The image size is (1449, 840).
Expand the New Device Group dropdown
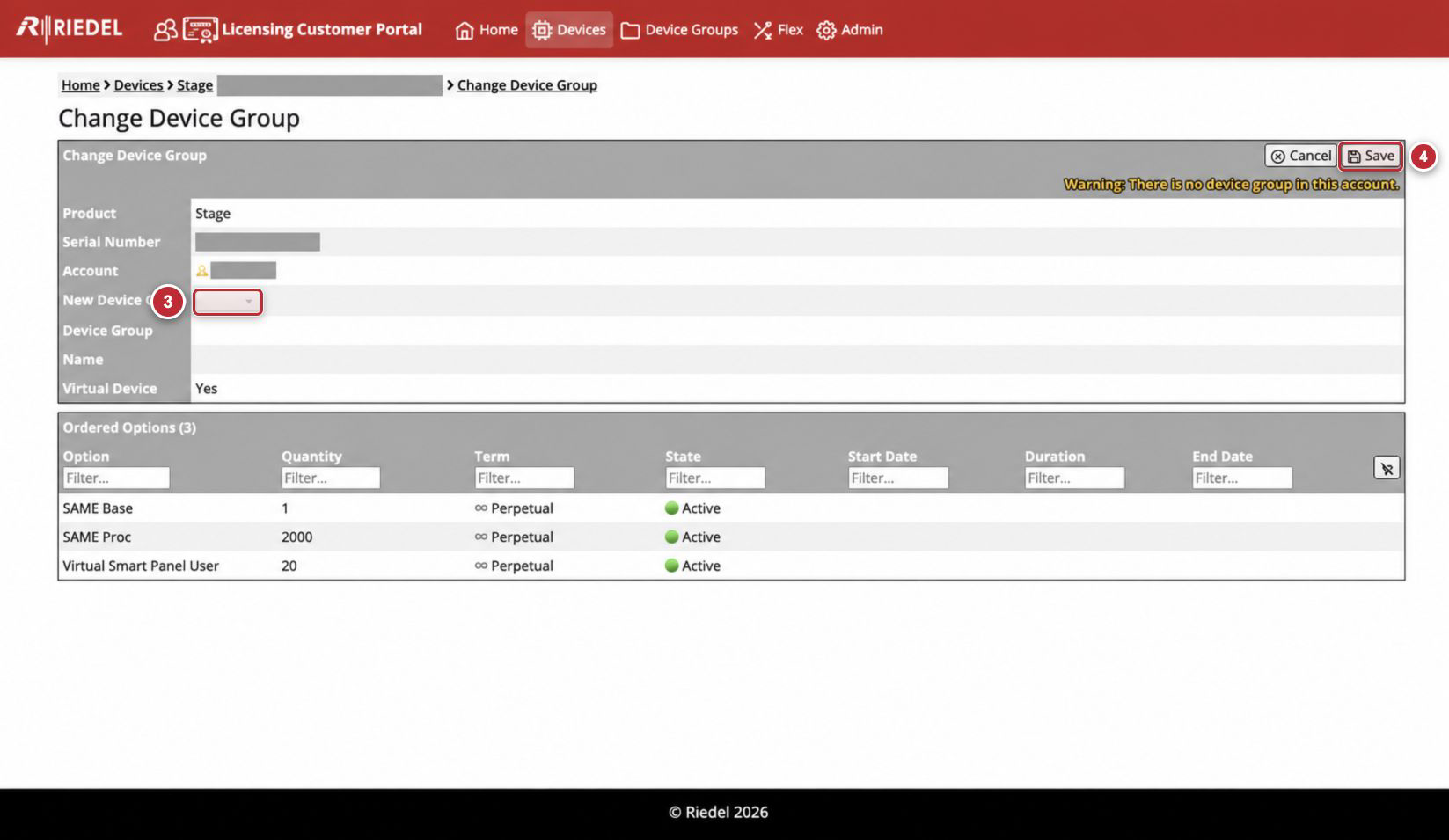pos(228,302)
